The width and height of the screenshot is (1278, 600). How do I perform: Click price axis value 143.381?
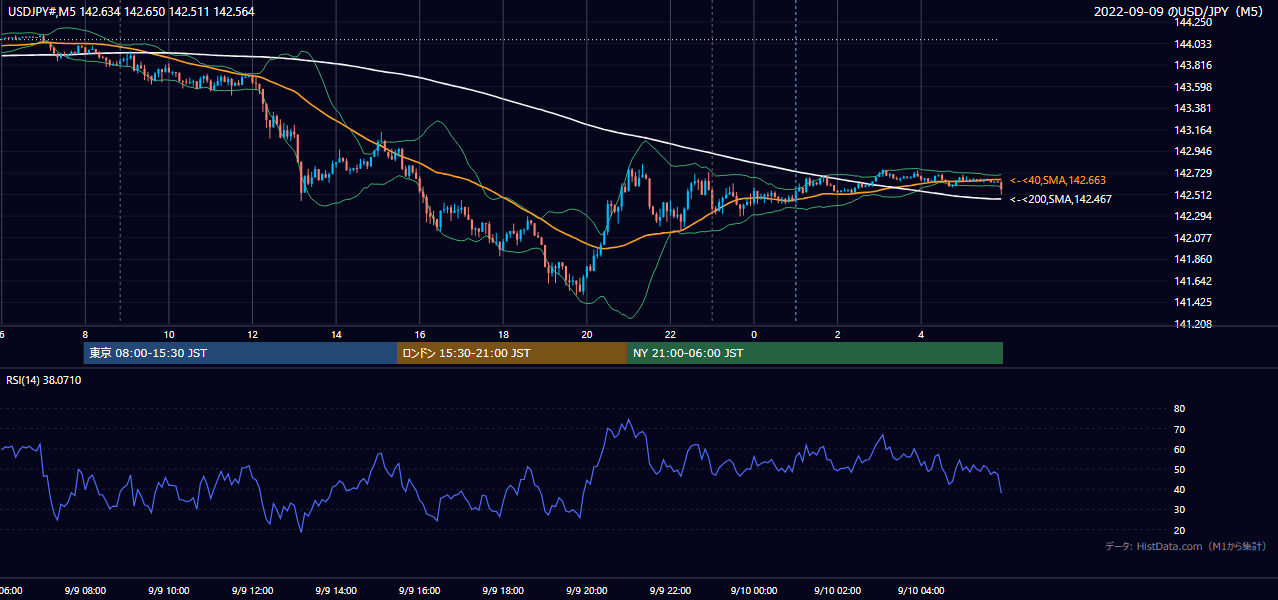click(x=1193, y=108)
